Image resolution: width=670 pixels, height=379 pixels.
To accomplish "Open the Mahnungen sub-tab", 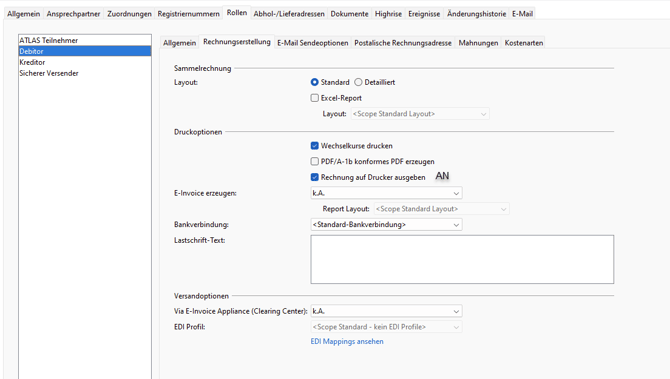I will [478, 43].
